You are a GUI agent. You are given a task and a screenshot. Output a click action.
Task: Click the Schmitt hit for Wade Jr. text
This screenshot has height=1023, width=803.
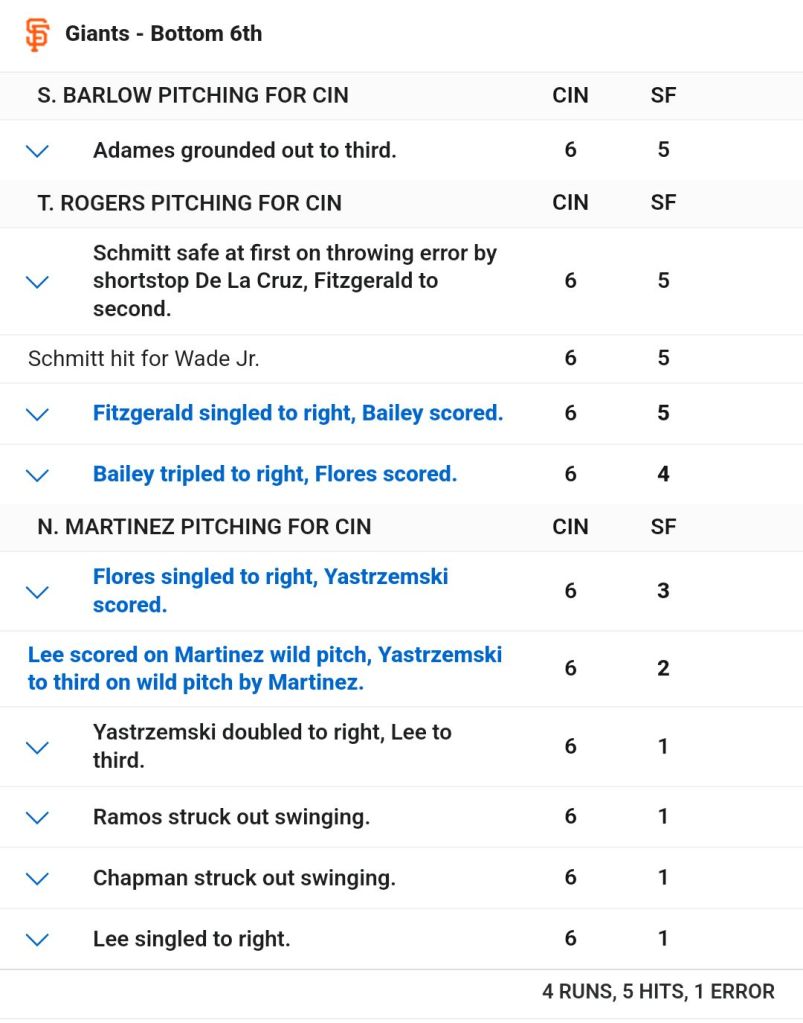(x=143, y=359)
